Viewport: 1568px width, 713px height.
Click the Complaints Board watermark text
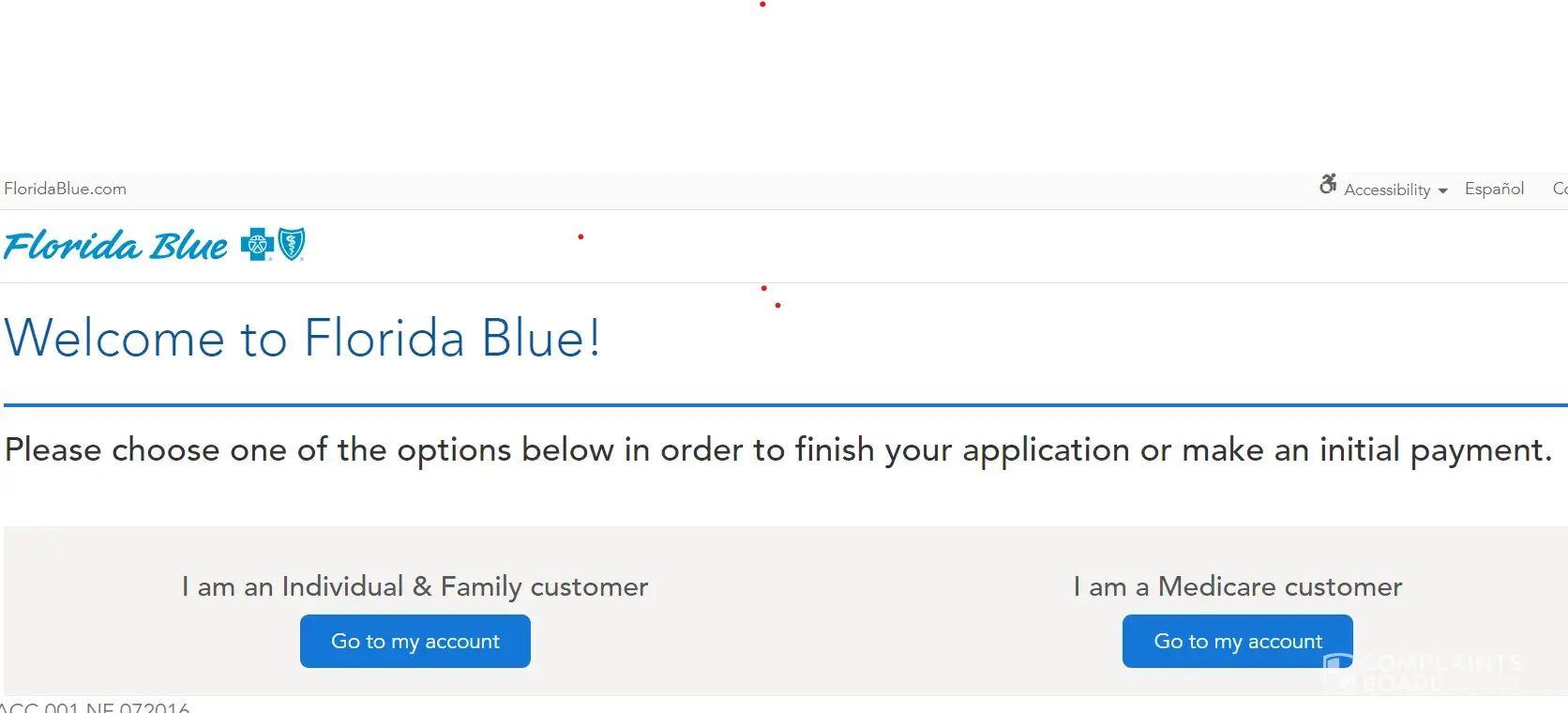click(x=1440, y=672)
